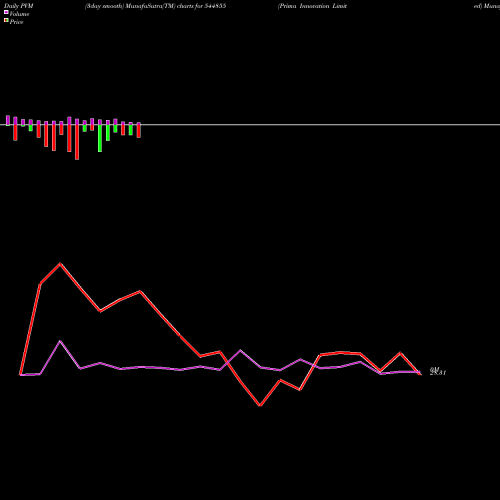This screenshot has width=500, height=500.
Task: Select the 'Price' legend label
Action: tap(16, 22)
